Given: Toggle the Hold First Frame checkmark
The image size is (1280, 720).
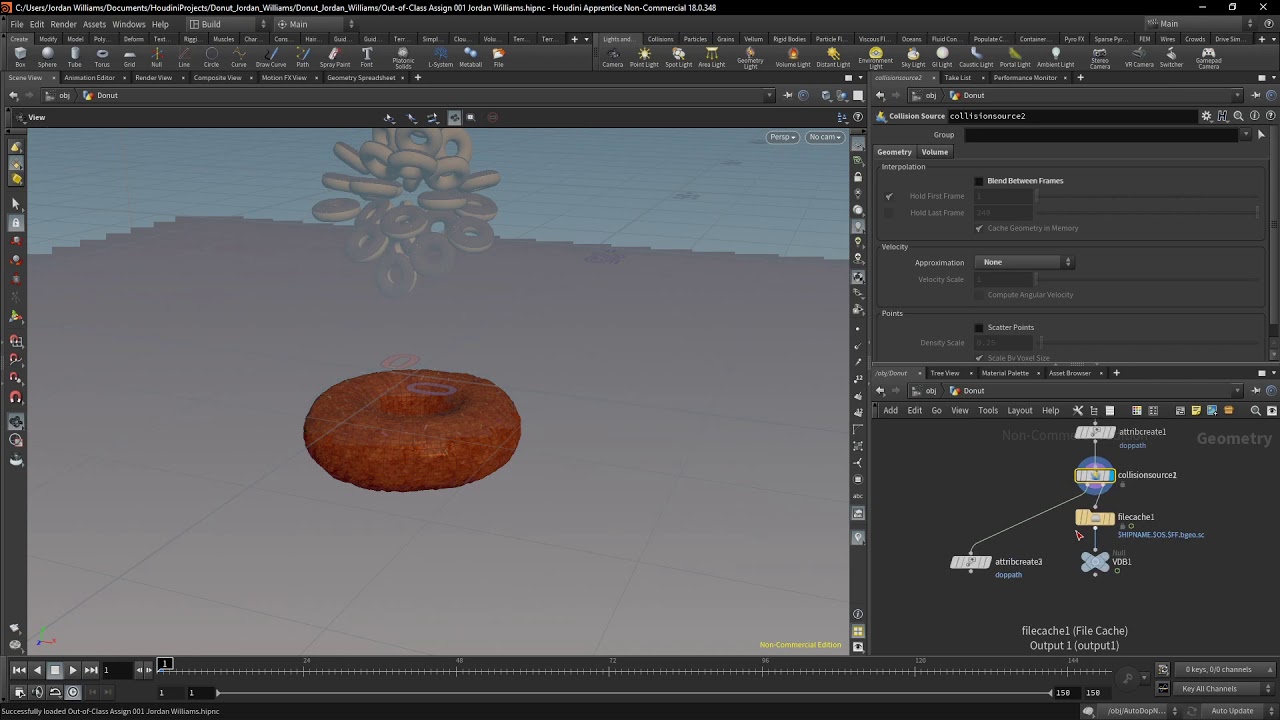Looking at the screenshot, I should click(889, 196).
